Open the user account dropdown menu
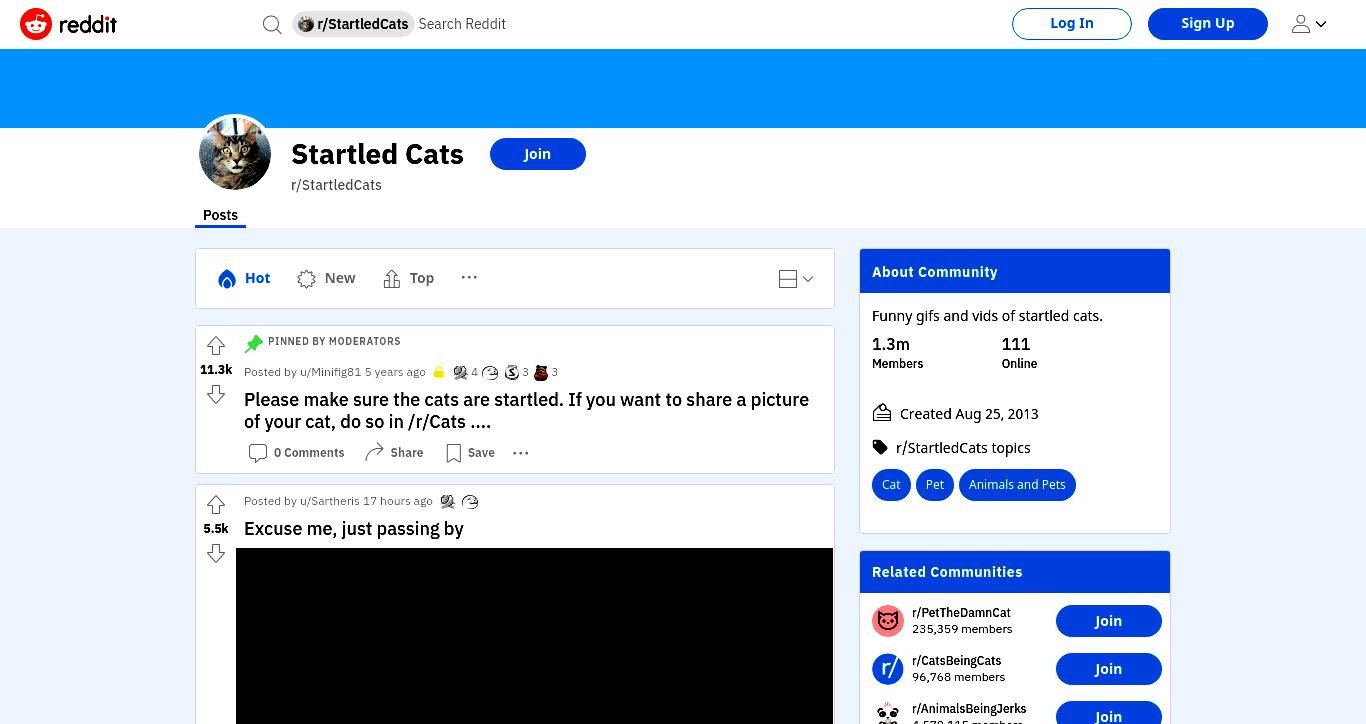The image size is (1366, 724). pos(1309,24)
